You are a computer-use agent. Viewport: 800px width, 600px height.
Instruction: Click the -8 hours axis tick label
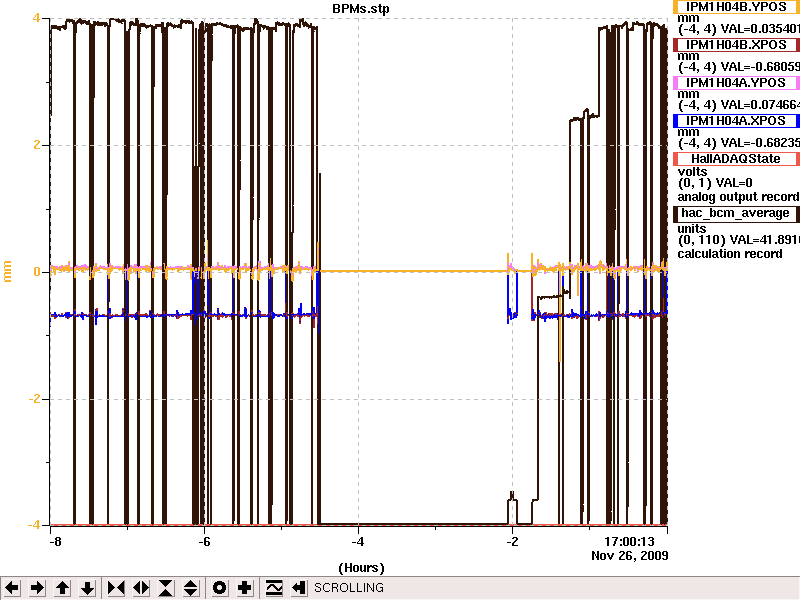click(55, 542)
